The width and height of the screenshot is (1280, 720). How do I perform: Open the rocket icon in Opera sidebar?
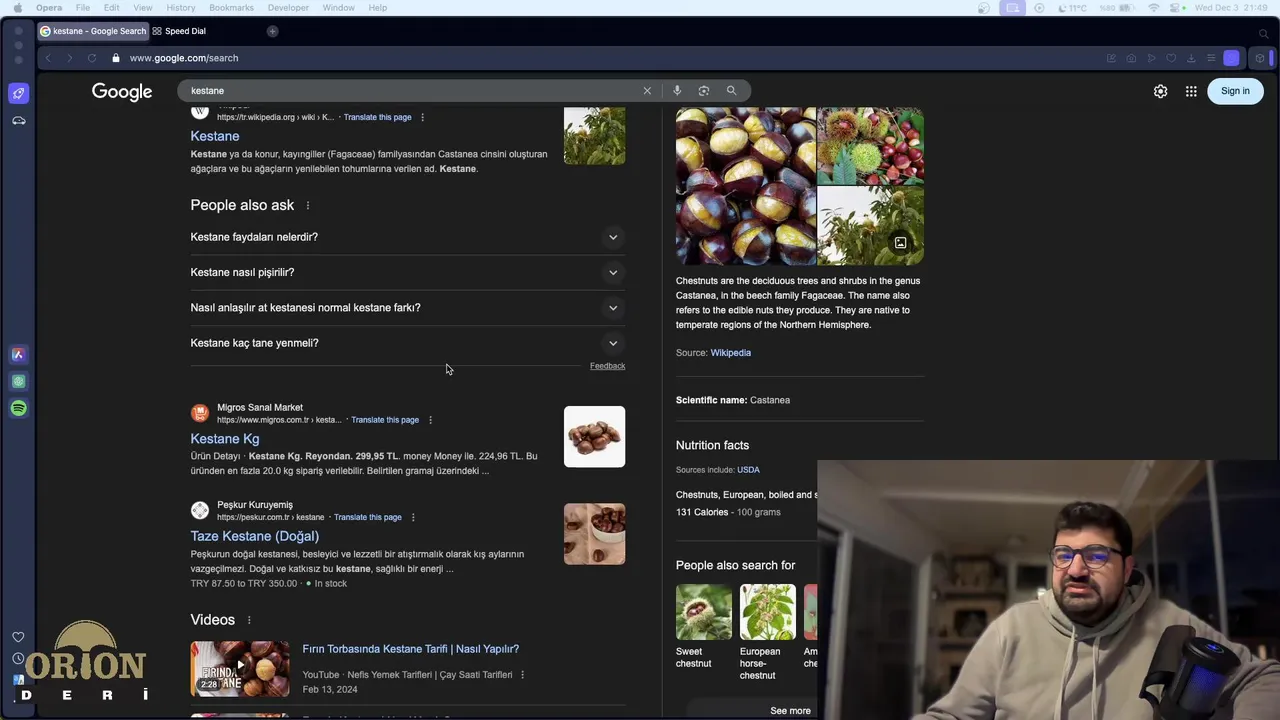pos(18,93)
